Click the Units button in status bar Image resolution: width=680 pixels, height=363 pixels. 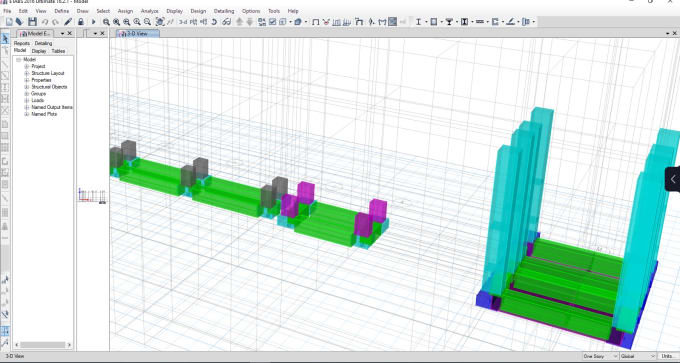point(668,356)
